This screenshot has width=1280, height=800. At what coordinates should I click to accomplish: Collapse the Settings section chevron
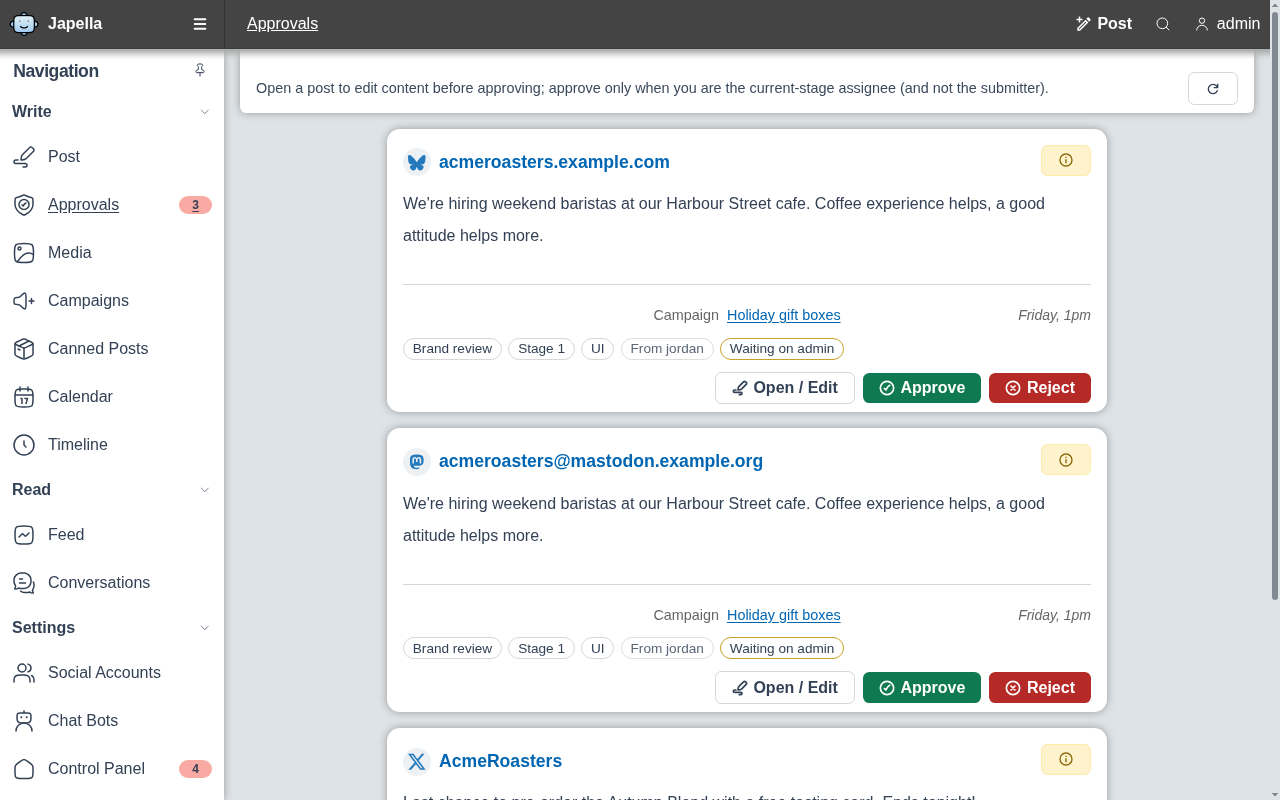[x=205, y=628]
